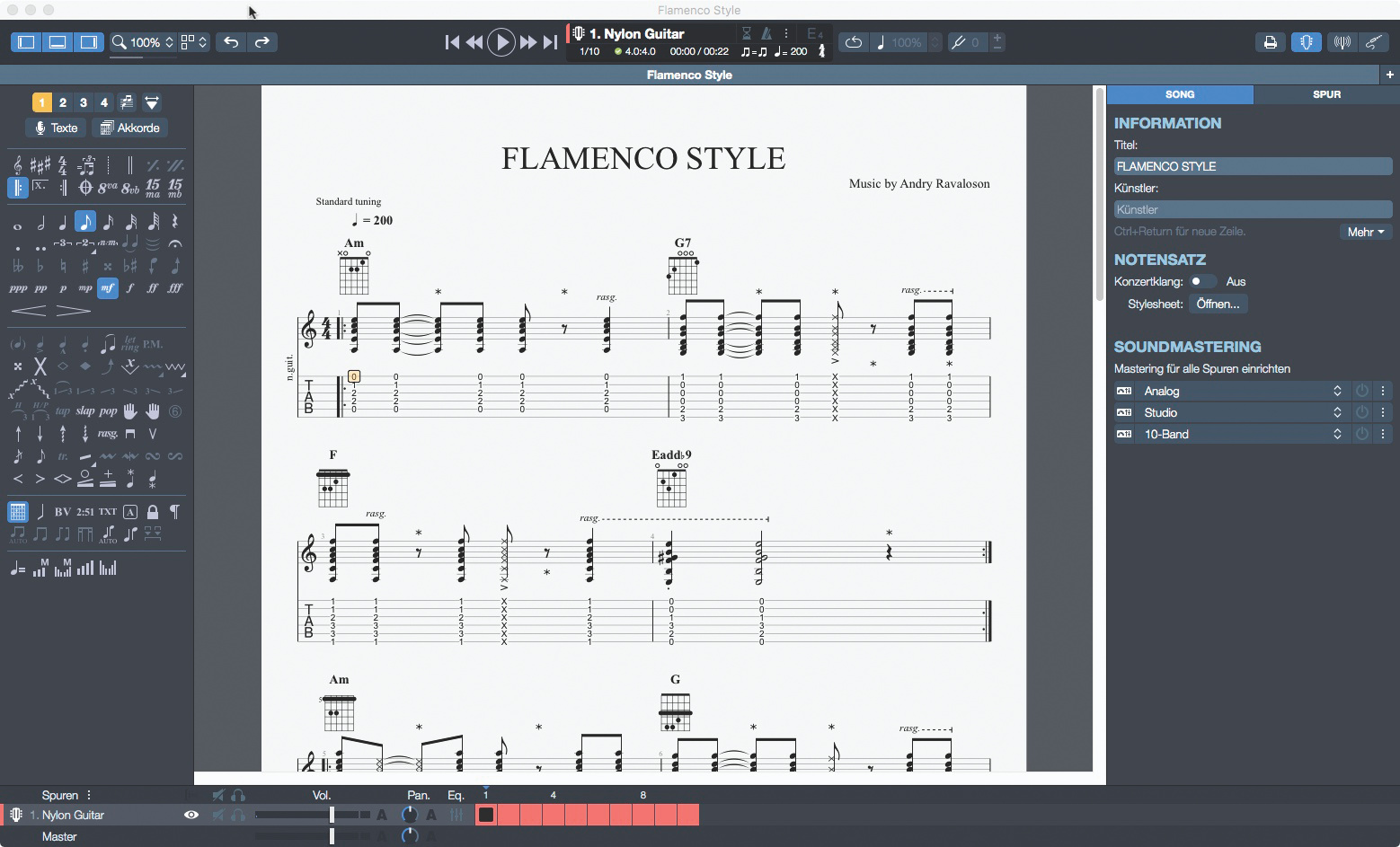Screen dimensions: 1400x847
Task: Select the mezzo-forte (mf) dynamic
Action: pyautogui.click(x=108, y=288)
